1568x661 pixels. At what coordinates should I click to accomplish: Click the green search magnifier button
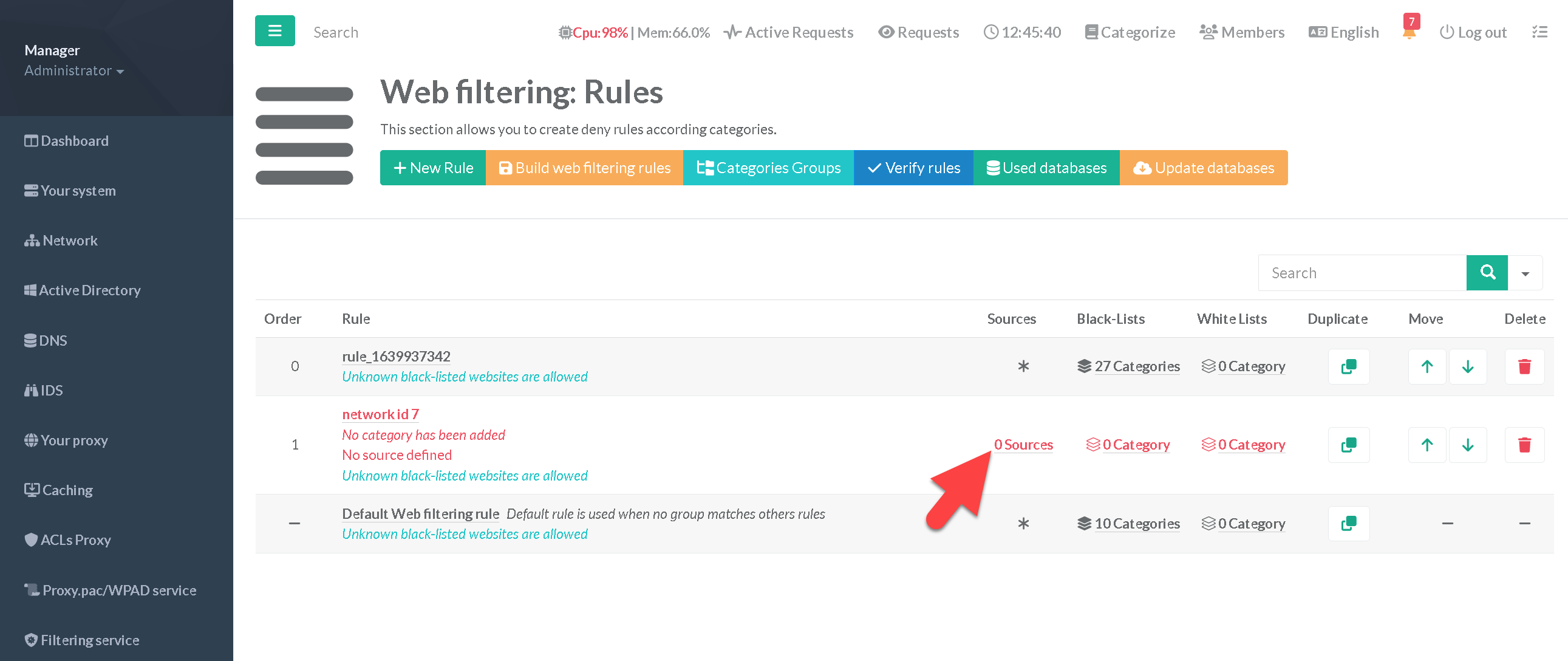click(1487, 273)
